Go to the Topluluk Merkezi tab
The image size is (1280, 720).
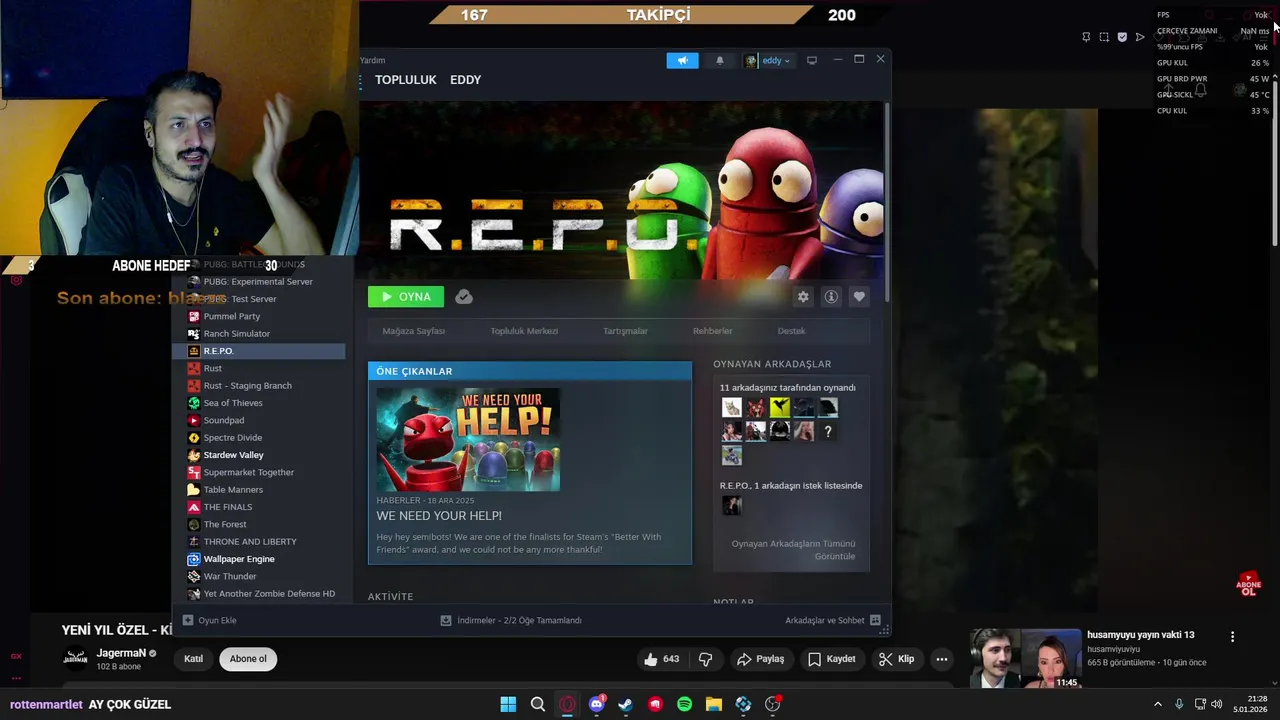(x=524, y=331)
